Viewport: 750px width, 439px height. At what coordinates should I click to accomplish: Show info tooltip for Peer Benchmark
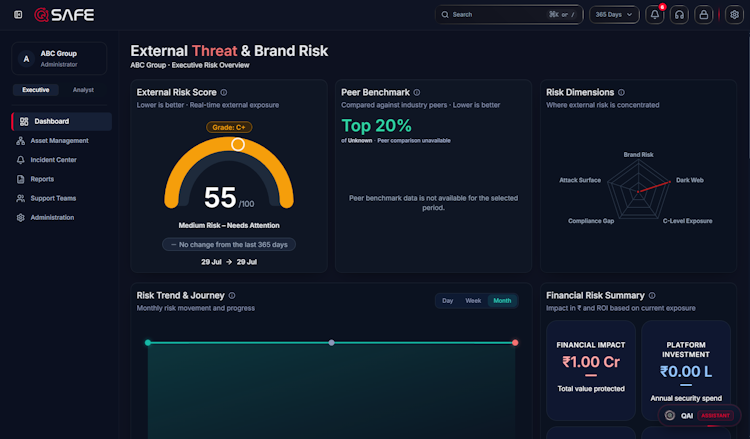tap(417, 92)
